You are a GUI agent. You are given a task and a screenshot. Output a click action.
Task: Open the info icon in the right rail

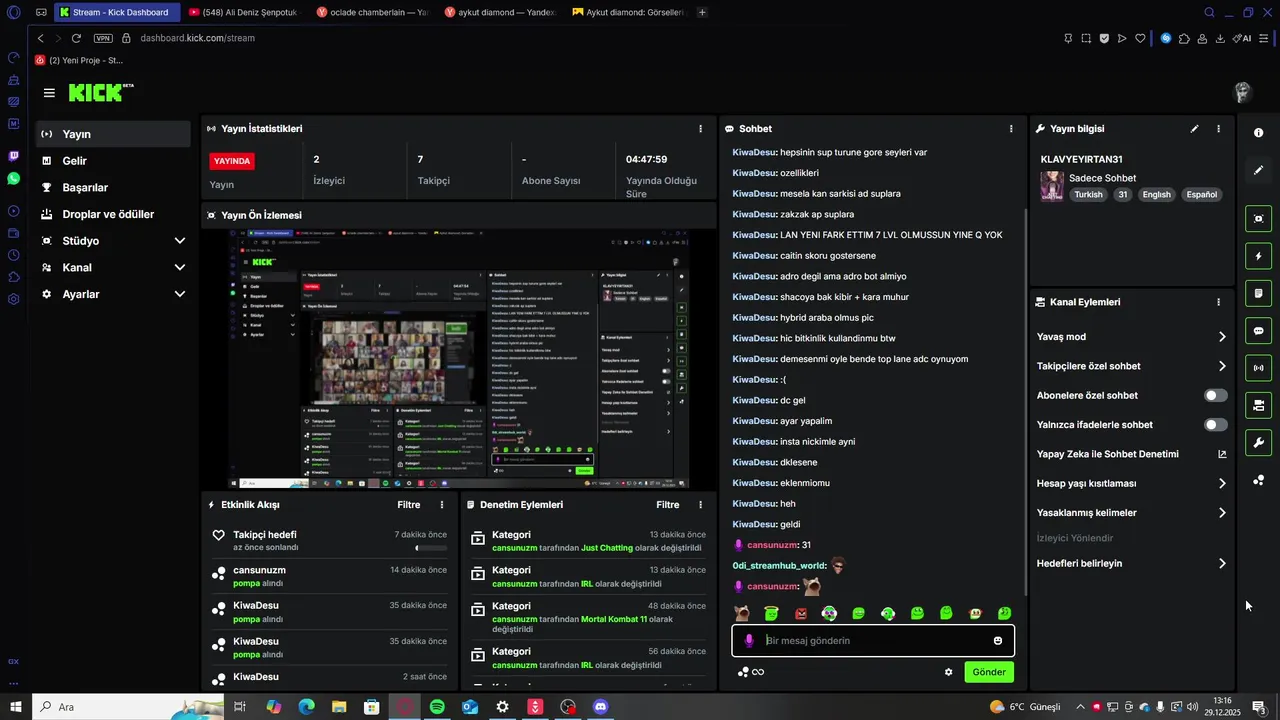1258,133
